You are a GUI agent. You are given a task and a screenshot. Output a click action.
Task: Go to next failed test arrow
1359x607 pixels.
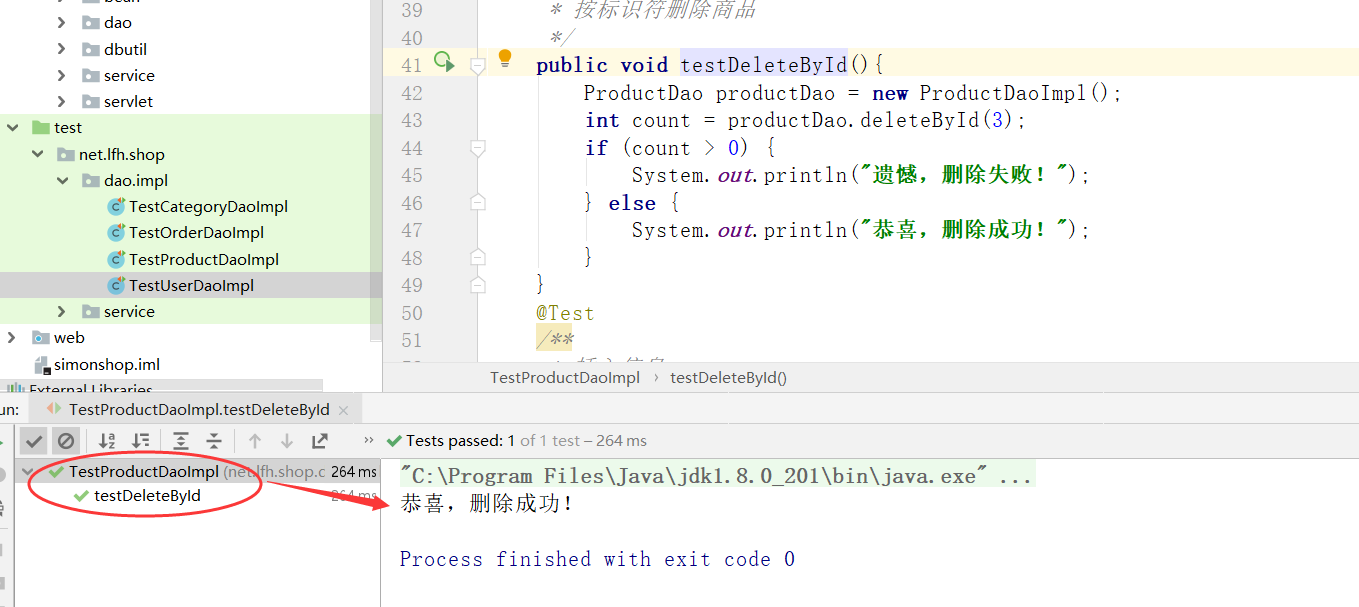[x=287, y=441]
